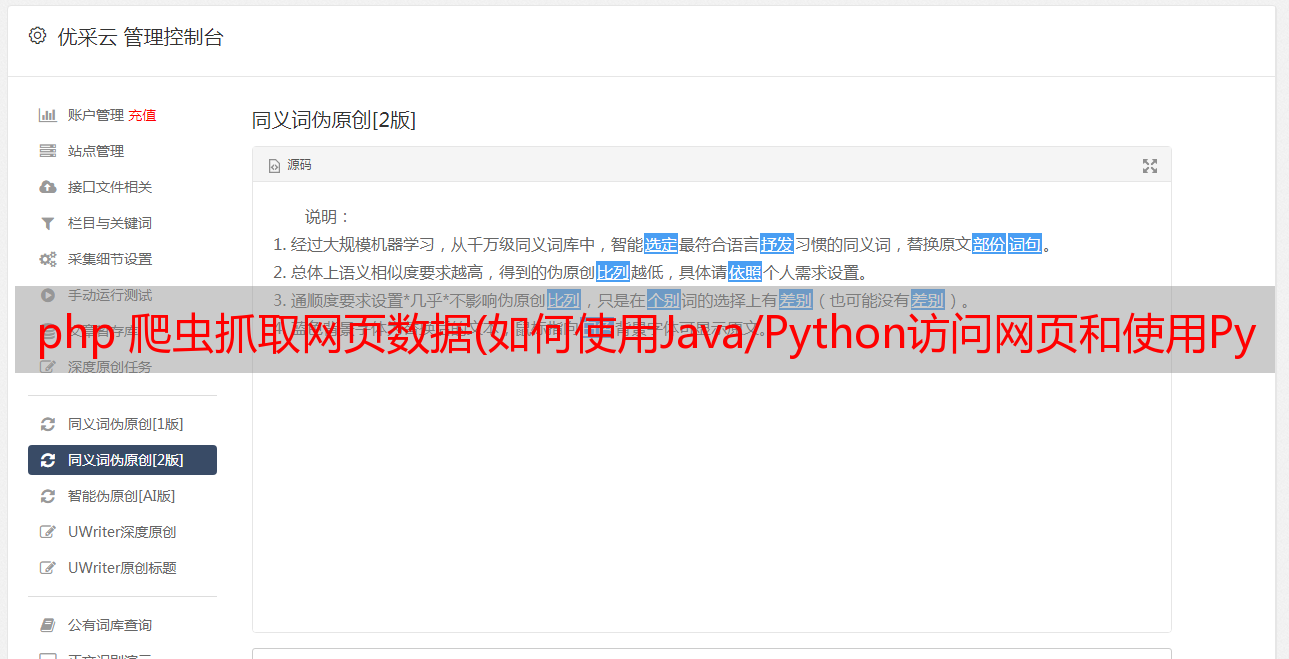Click the highlighted word 词句

click(1025, 244)
